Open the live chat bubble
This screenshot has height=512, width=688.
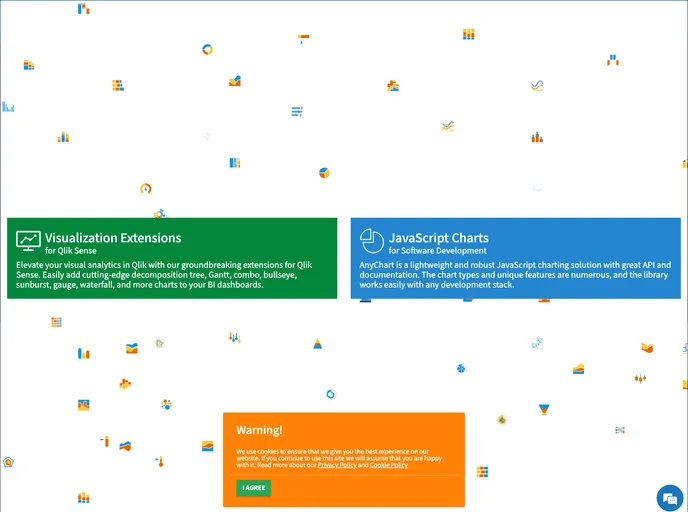tap(668, 497)
